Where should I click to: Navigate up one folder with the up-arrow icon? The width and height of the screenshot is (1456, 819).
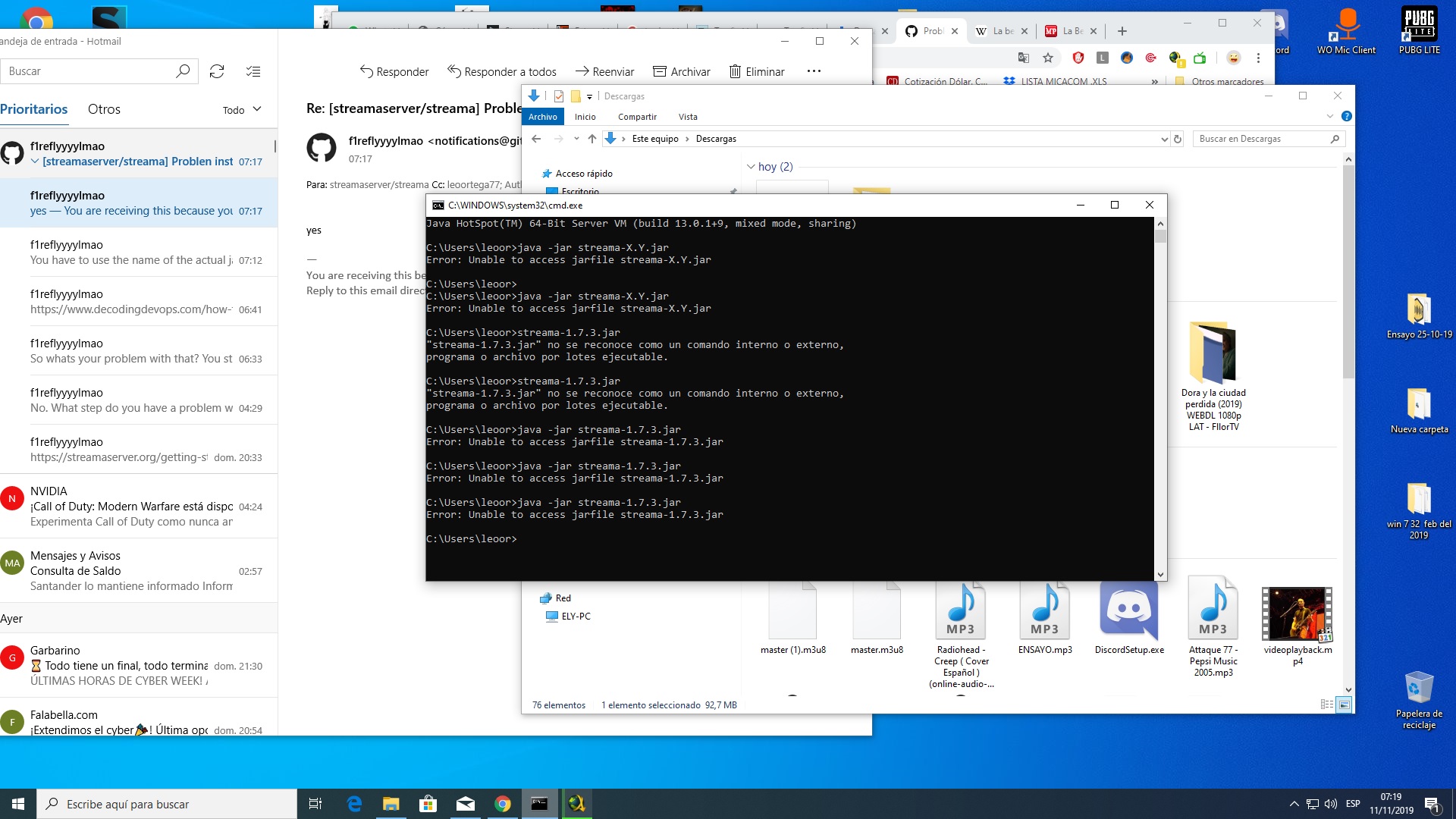point(592,139)
